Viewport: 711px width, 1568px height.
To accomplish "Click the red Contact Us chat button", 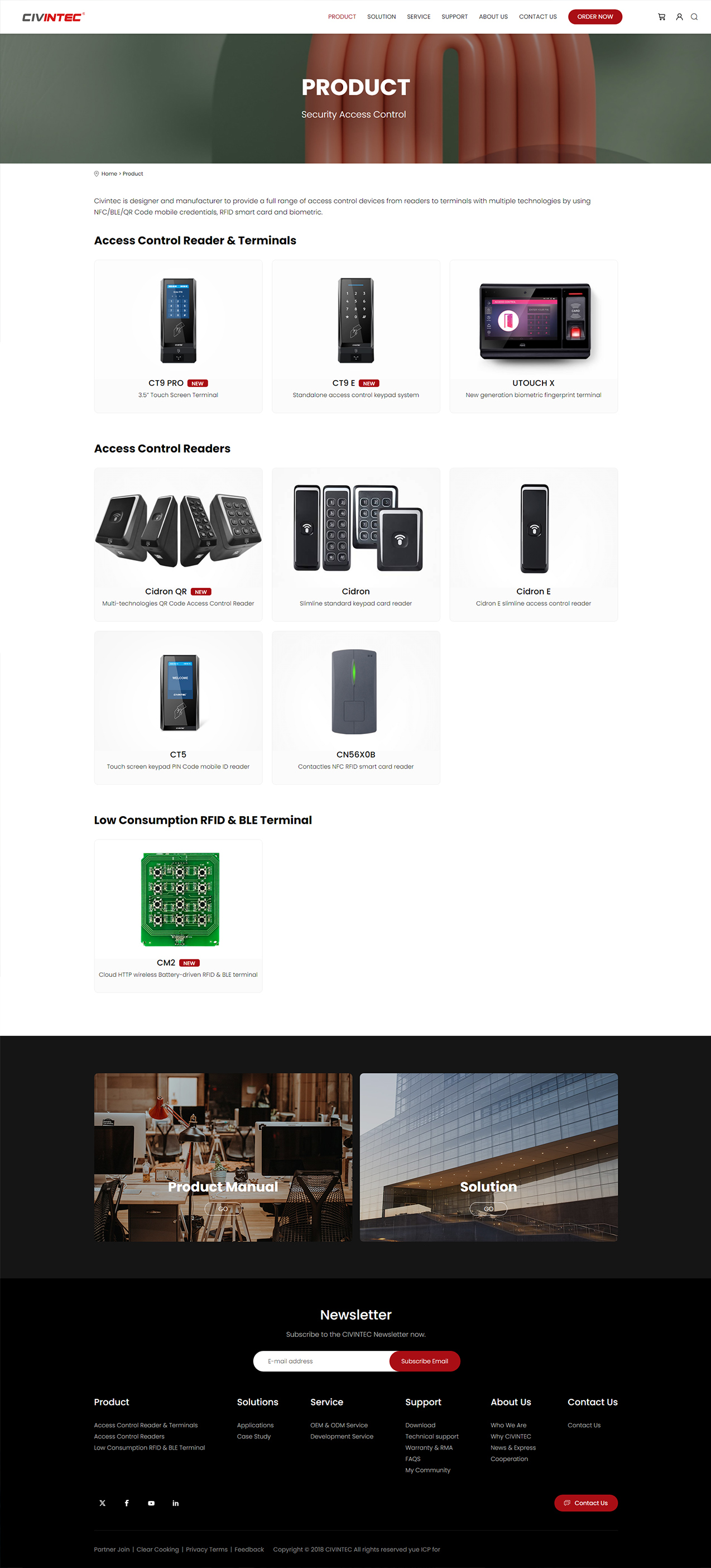I will (585, 1503).
